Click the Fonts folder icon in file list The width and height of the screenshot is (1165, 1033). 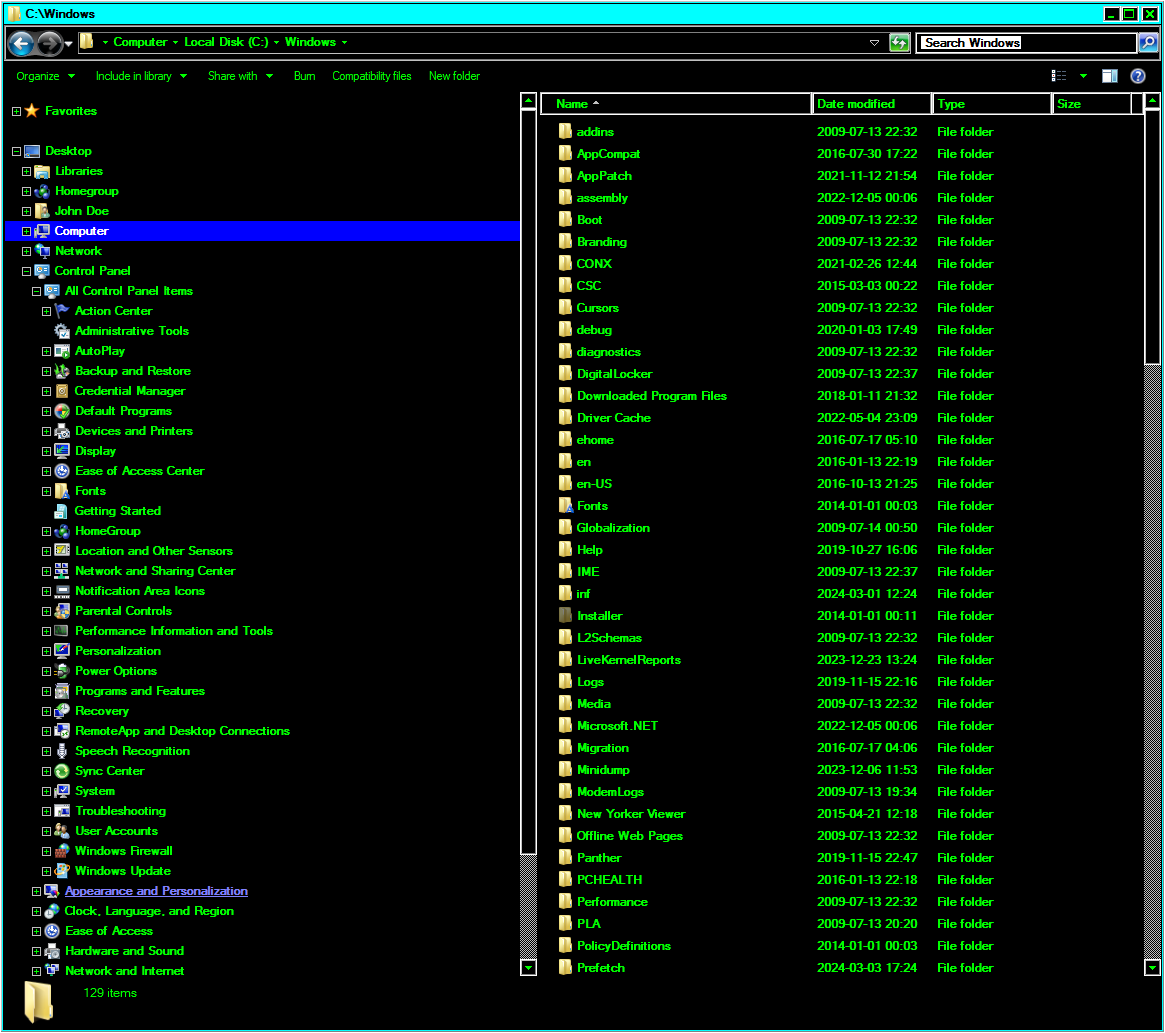coord(565,506)
